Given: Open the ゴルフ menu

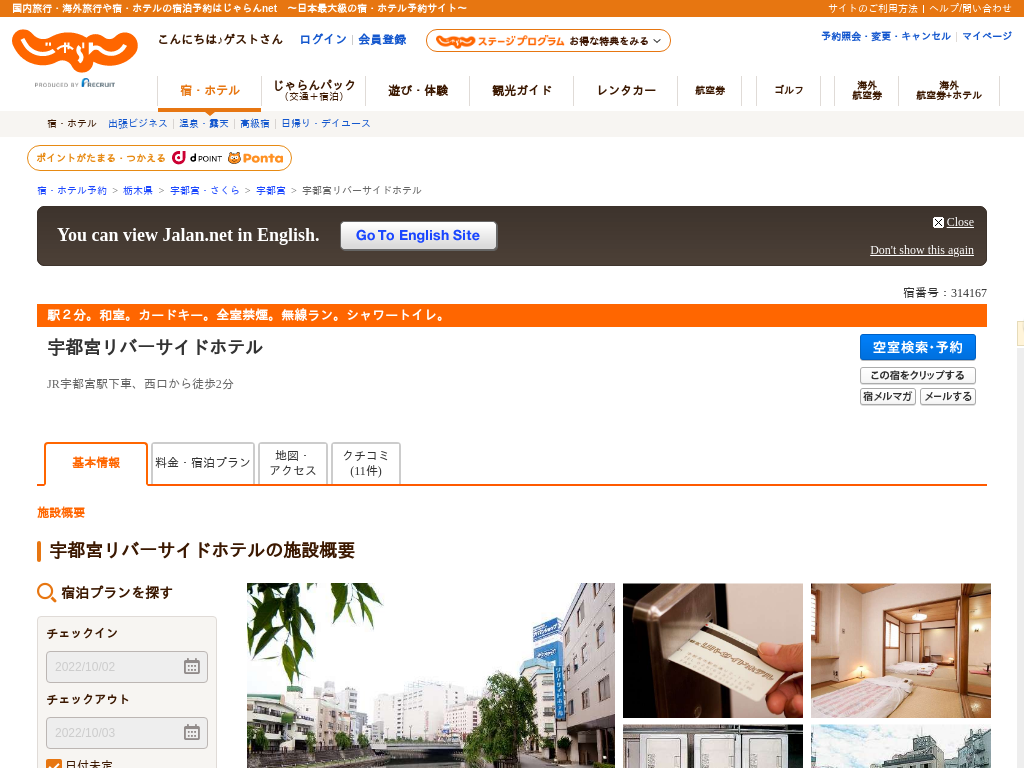Looking at the screenshot, I should pos(788,91).
